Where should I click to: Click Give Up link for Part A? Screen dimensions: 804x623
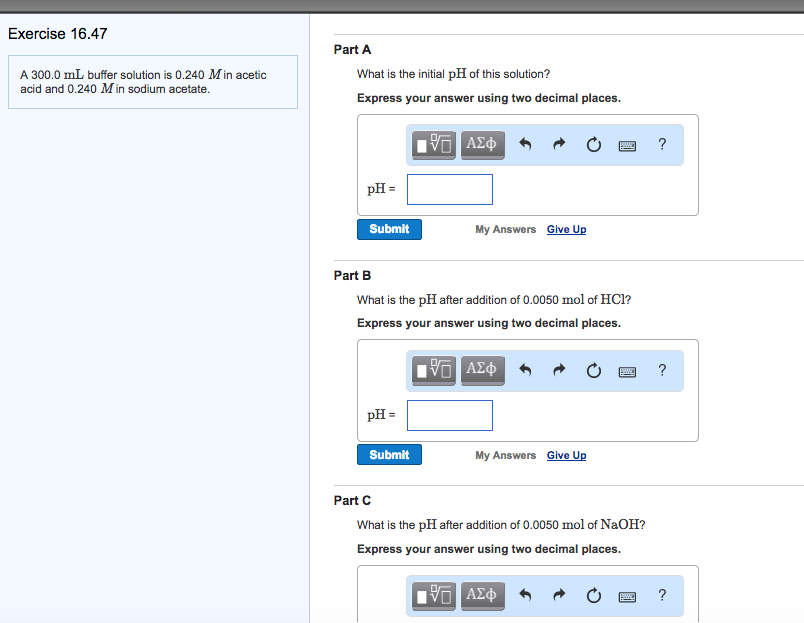click(566, 230)
